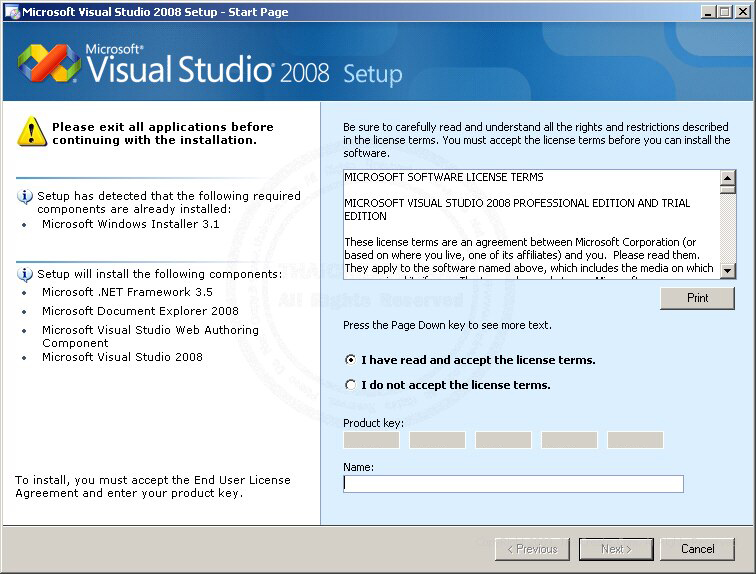The image size is (756, 574).
Task: Click the setup icon in title bar
Action: click(x=12, y=12)
